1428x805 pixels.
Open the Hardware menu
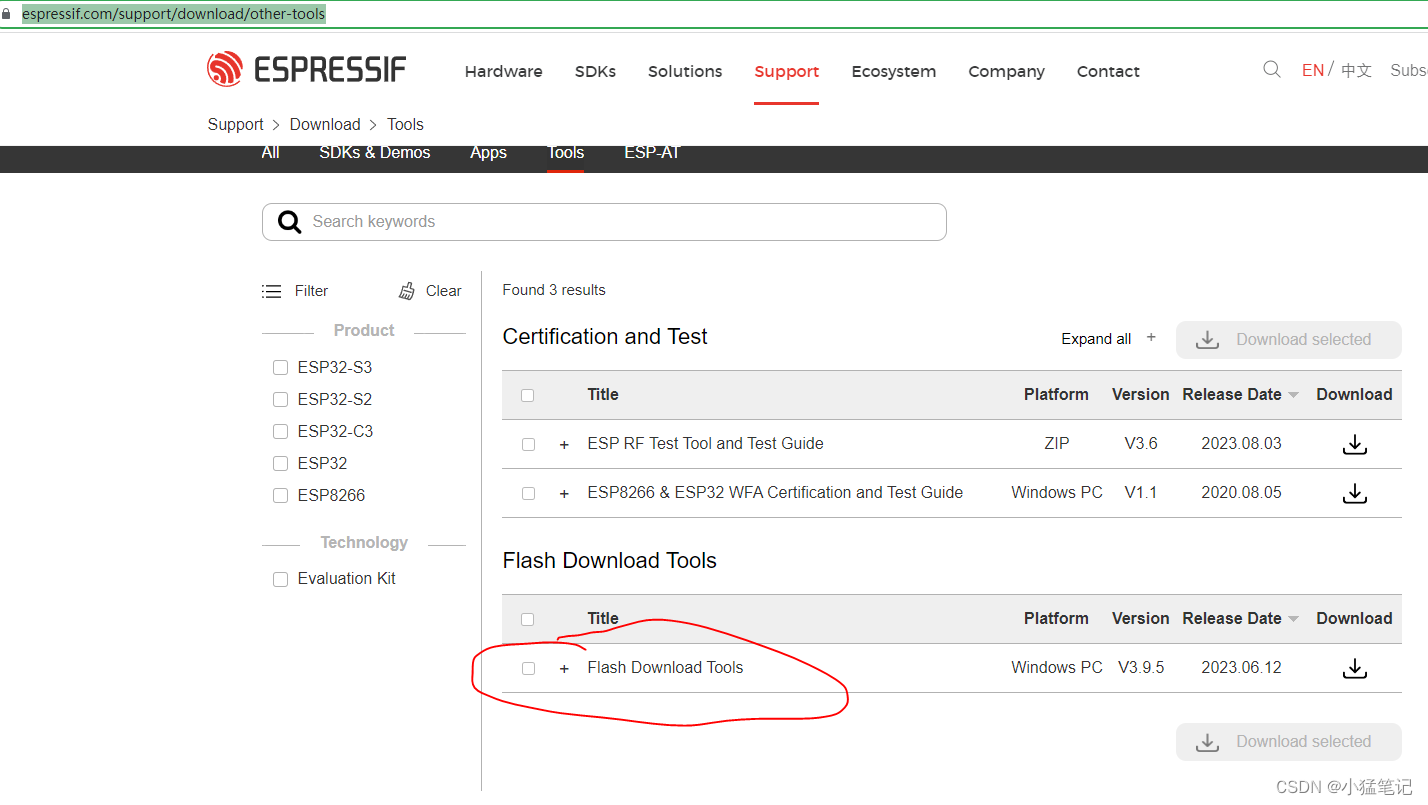503,71
